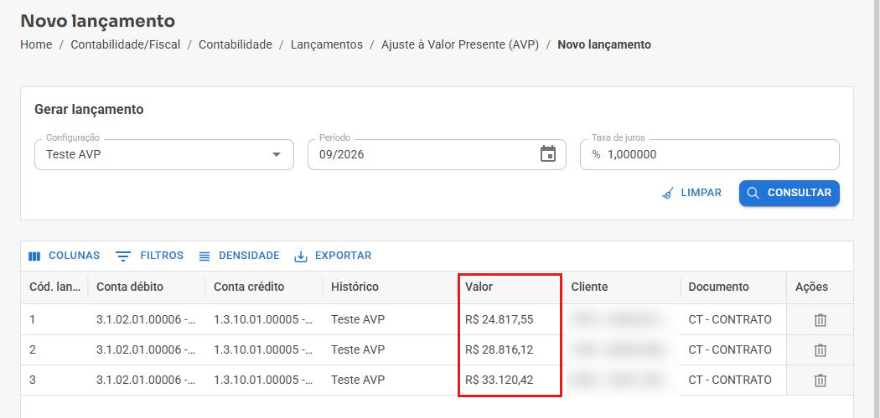Click CT - CONTRATO document in row 1
This screenshot has width=880, height=418.
click(x=733, y=320)
